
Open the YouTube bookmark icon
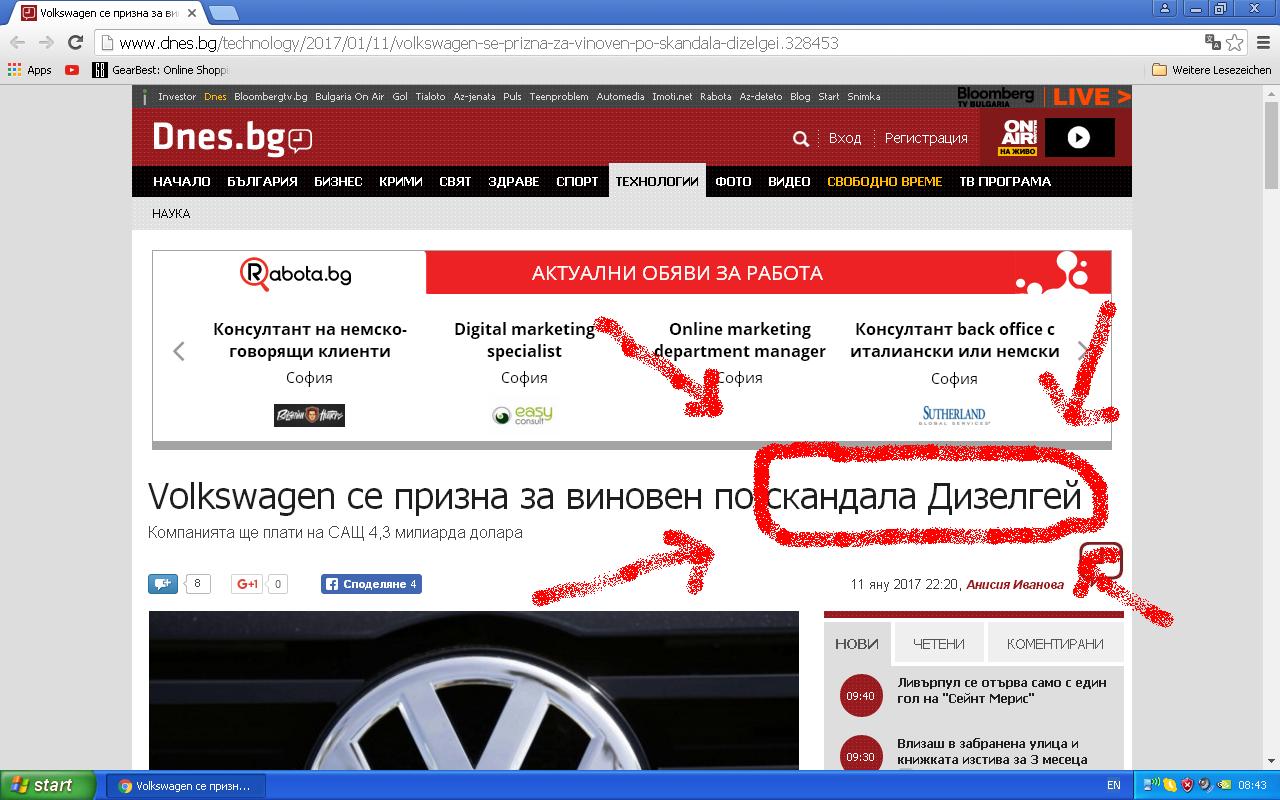(72, 70)
